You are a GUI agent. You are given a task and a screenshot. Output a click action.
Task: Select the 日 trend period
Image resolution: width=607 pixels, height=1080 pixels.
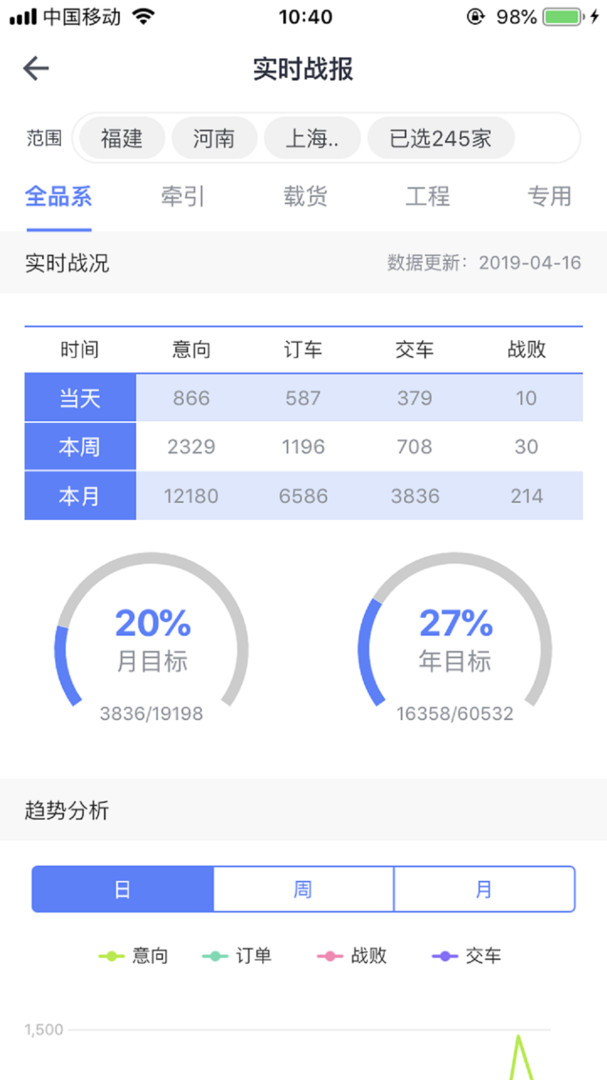tap(122, 889)
